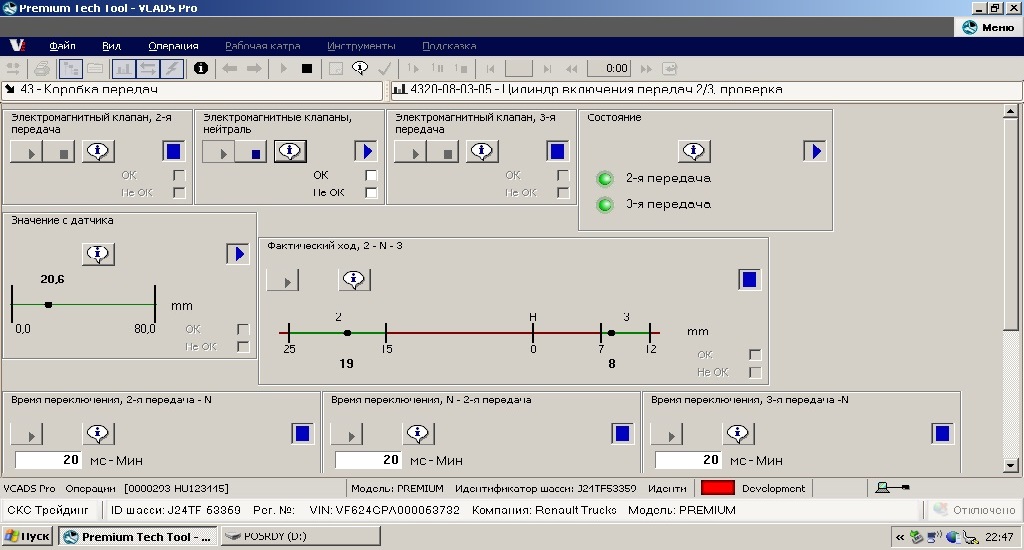Click the back arrow in toolbar
This screenshot has width=1024, height=550.
tap(229, 69)
